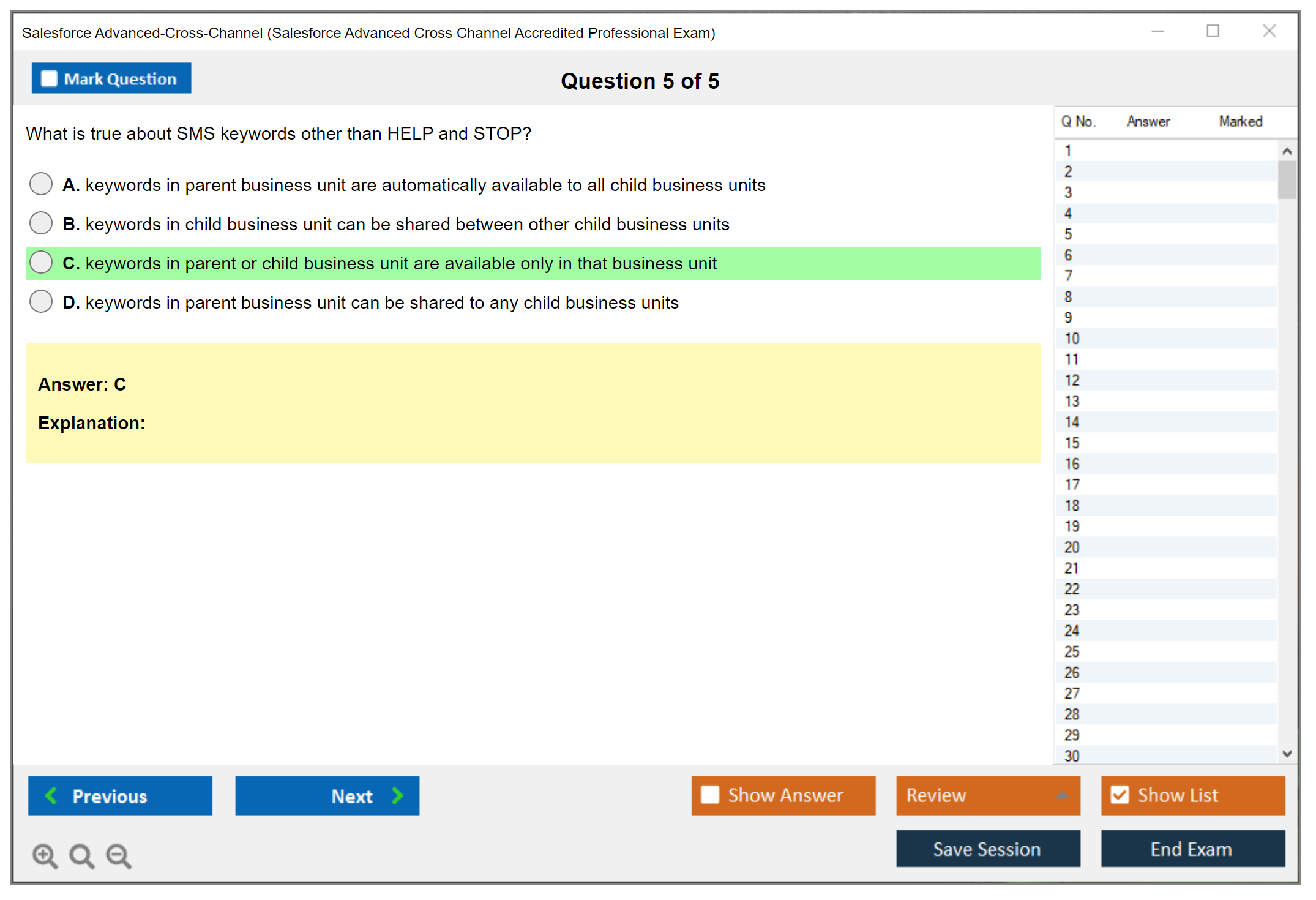Choose option D radio button

point(41,301)
